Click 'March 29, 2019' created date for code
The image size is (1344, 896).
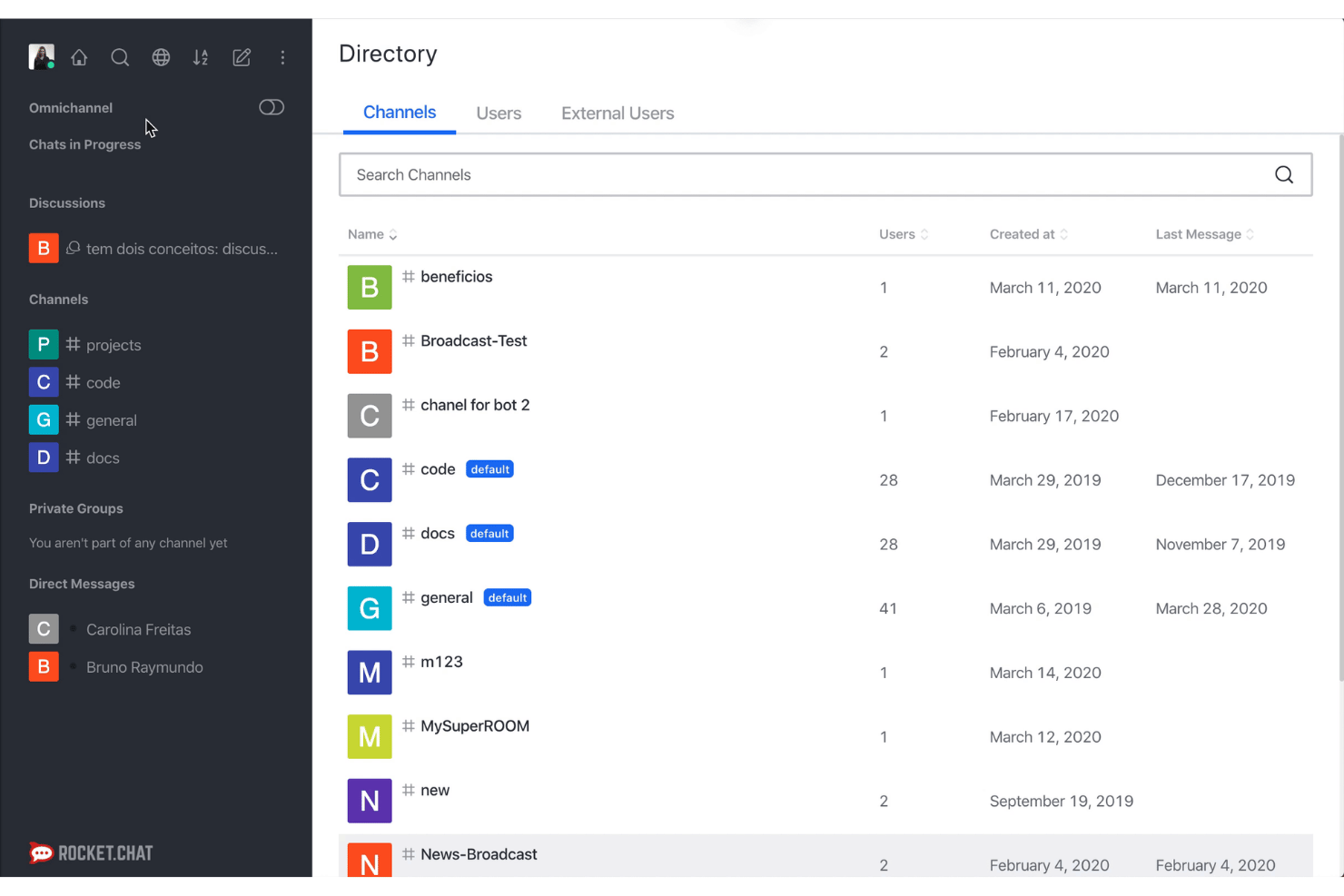pyautogui.click(x=1045, y=480)
